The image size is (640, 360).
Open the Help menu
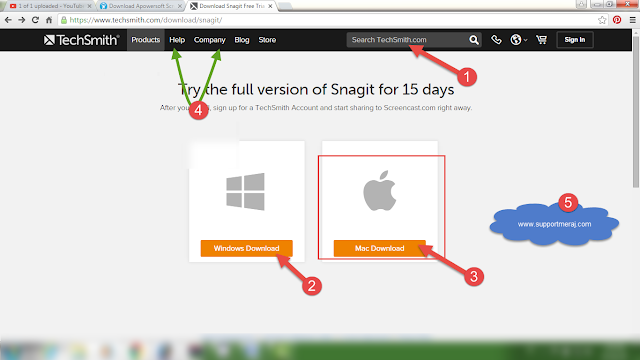[x=177, y=40]
